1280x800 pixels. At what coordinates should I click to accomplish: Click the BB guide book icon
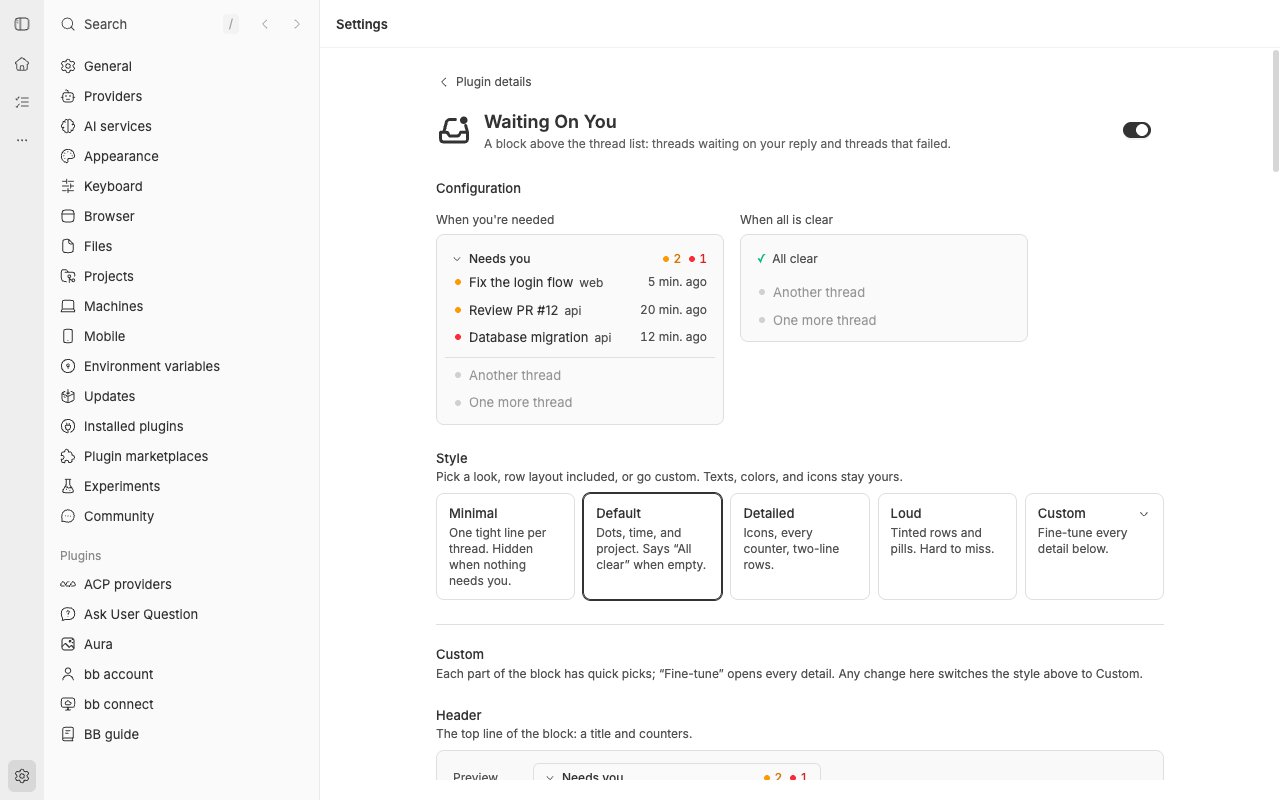pos(68,734)
